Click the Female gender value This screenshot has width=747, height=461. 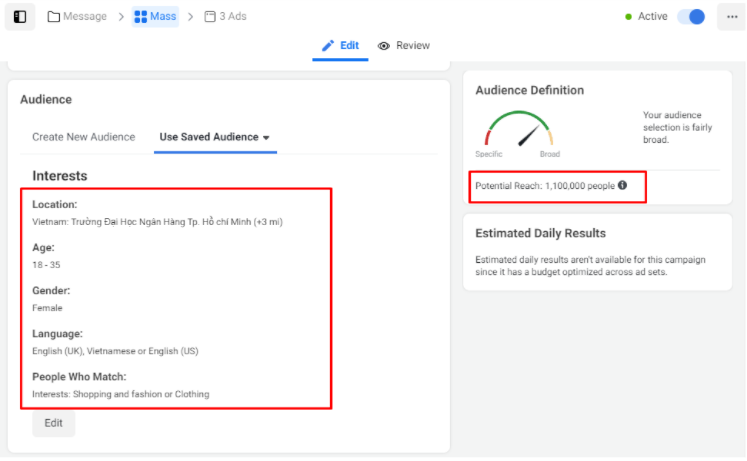tap(47, 308)
